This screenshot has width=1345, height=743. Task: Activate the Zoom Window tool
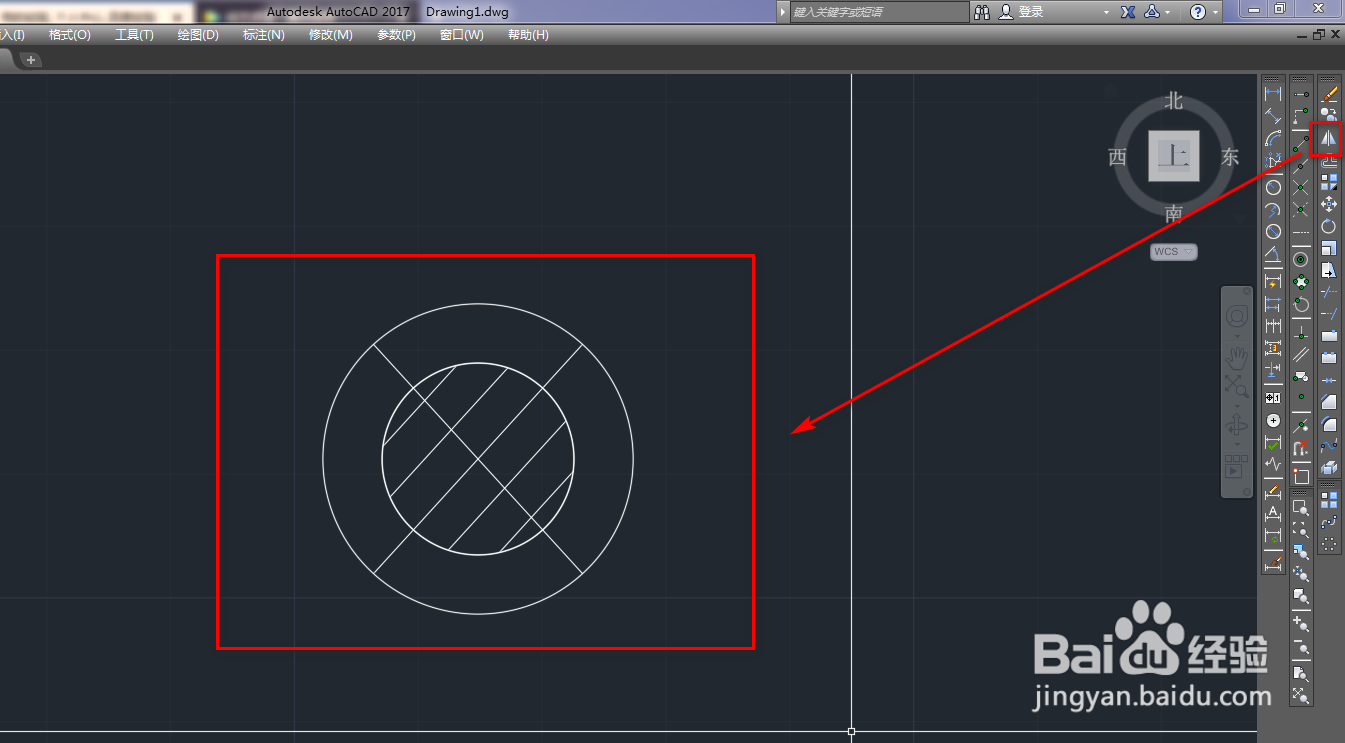(x=1300, y=506)
